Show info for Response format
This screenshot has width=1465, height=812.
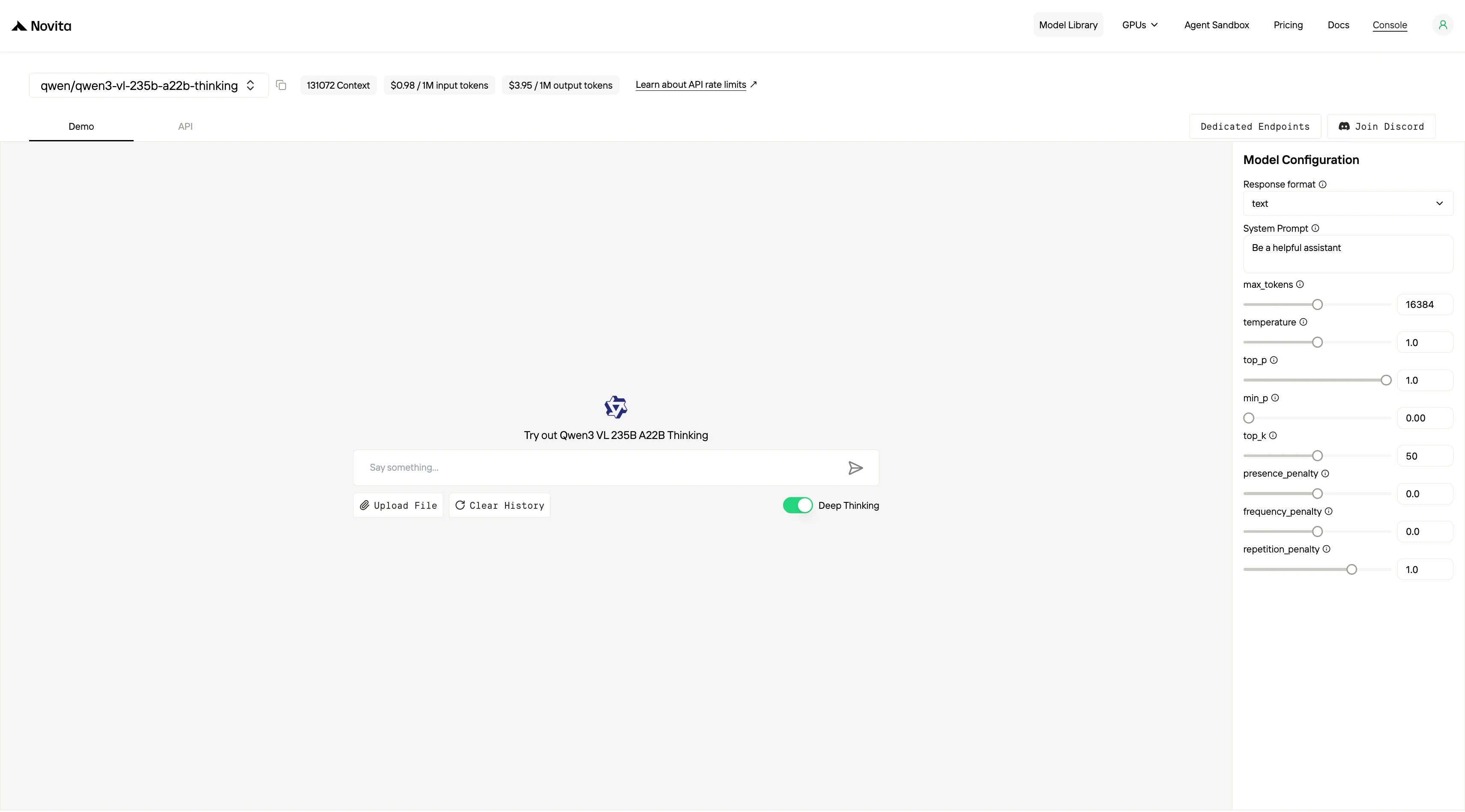tap(1323, 184)
